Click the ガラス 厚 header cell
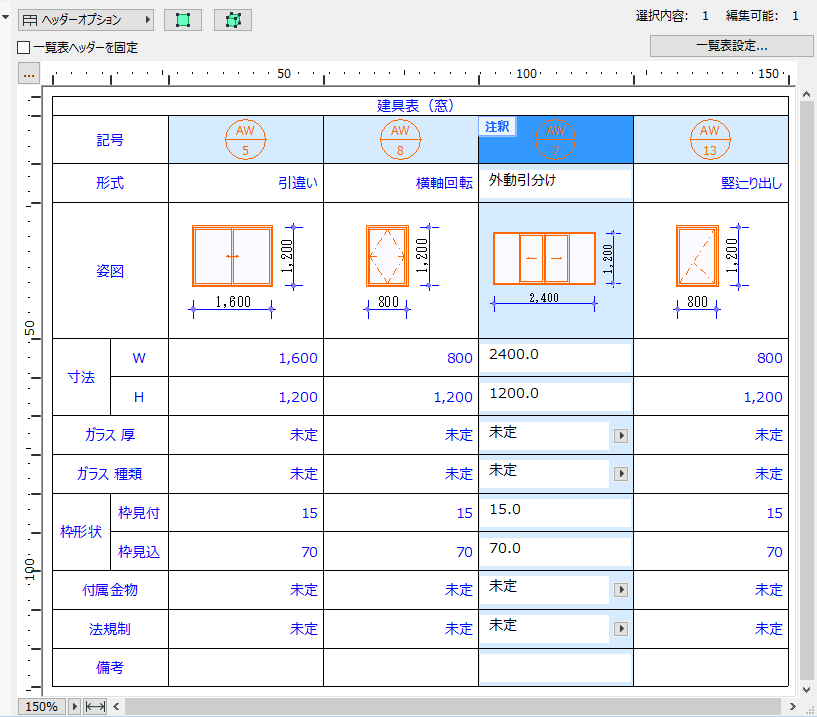The width and height of the screenshot is (817, 717). tap(110, 435)
